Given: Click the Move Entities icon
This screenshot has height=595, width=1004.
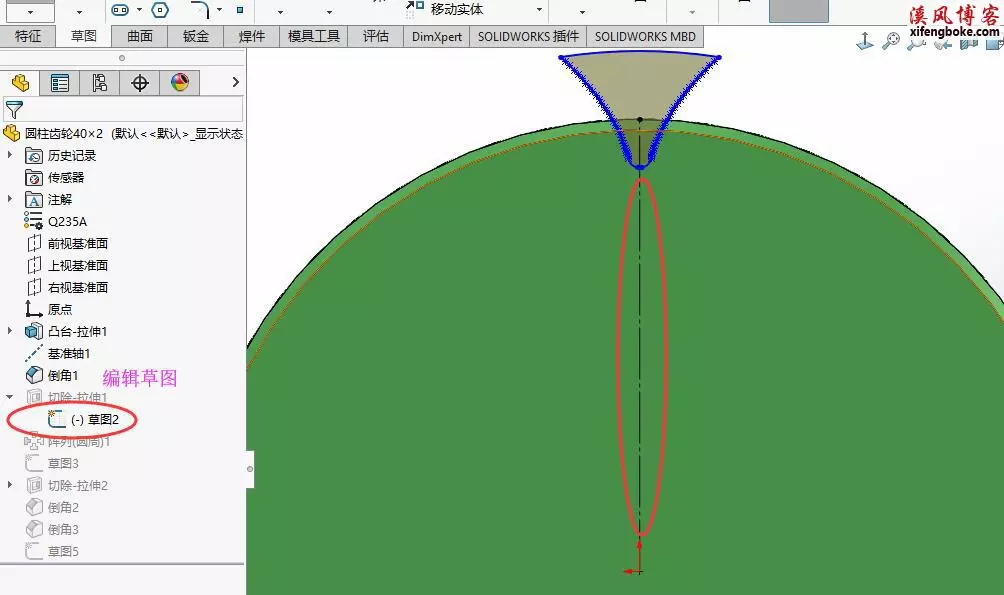Looking at the screenshot, I should click(415, 8).
